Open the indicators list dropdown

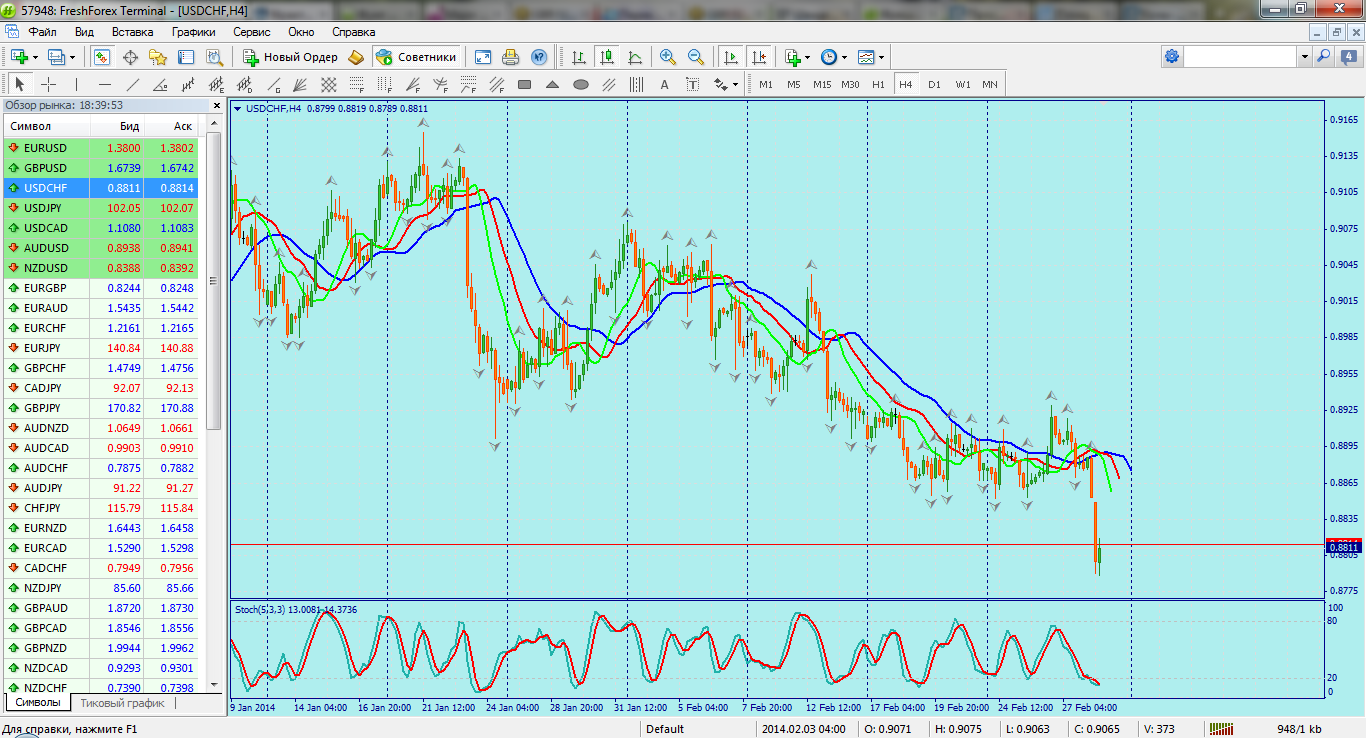[796, 57]
